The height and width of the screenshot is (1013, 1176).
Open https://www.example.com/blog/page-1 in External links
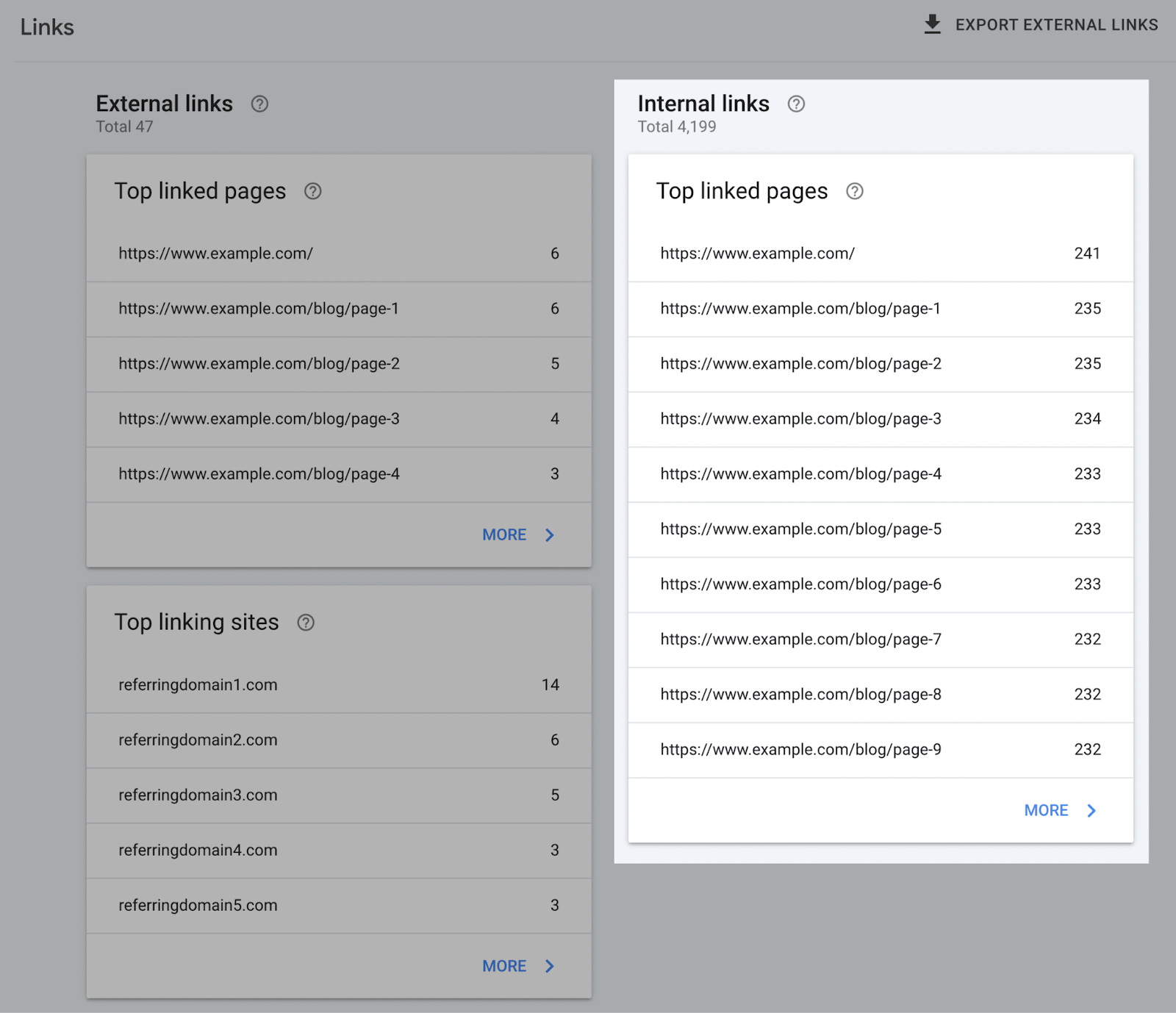pyautogui.click(x=259, y=309)
